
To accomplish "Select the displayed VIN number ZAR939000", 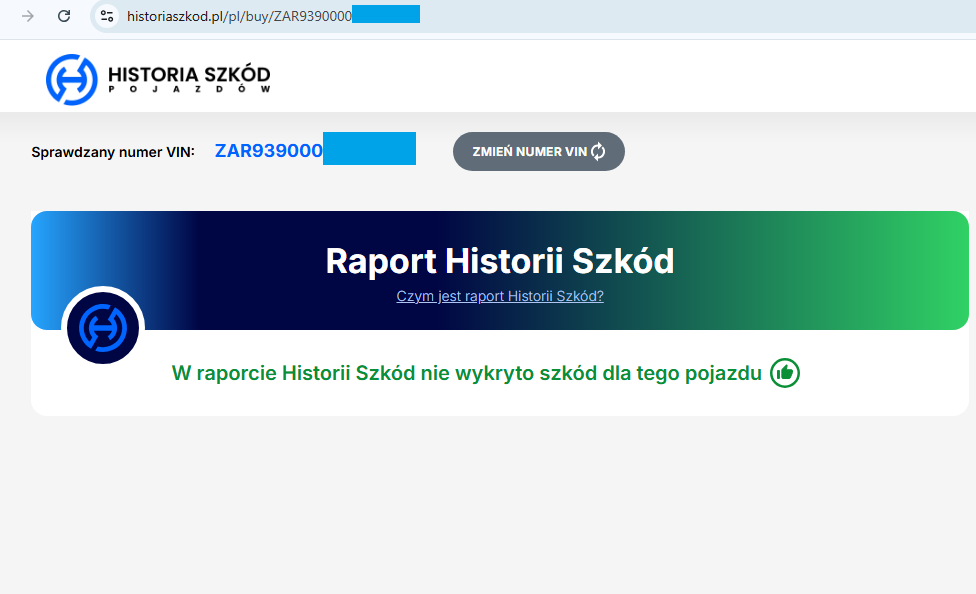I will pyautogui.click(x=268, y=149).
